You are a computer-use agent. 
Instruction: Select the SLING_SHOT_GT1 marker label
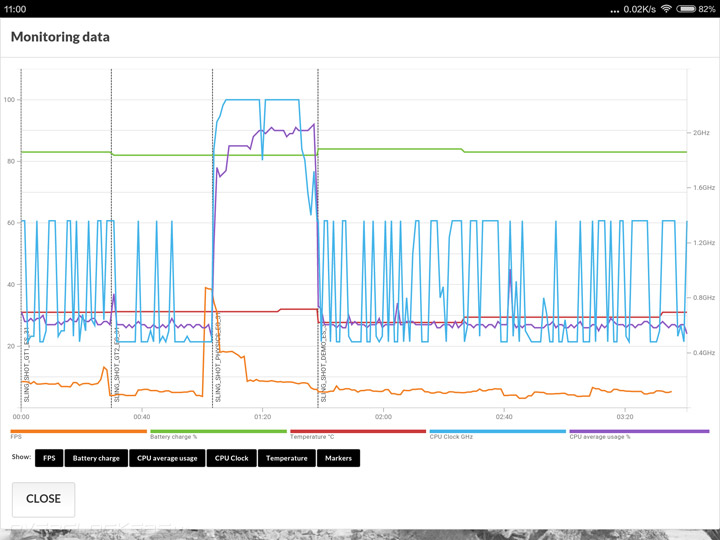coord(27,365)
